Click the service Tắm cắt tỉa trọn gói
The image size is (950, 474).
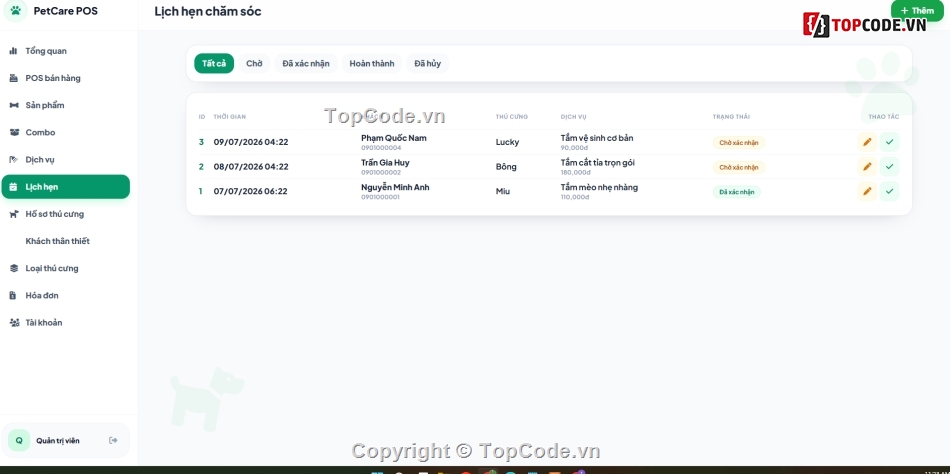tap(597, 162)
